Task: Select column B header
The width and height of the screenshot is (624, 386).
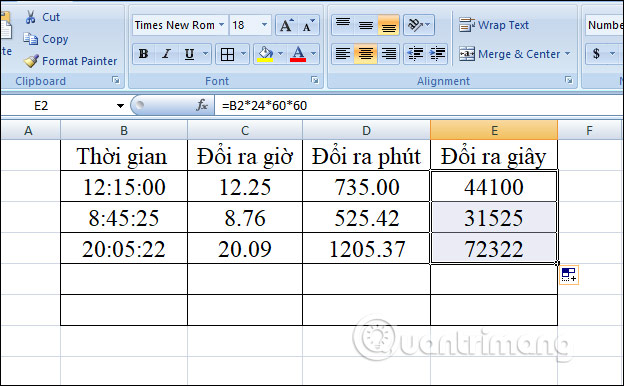Action: point(124,130)
